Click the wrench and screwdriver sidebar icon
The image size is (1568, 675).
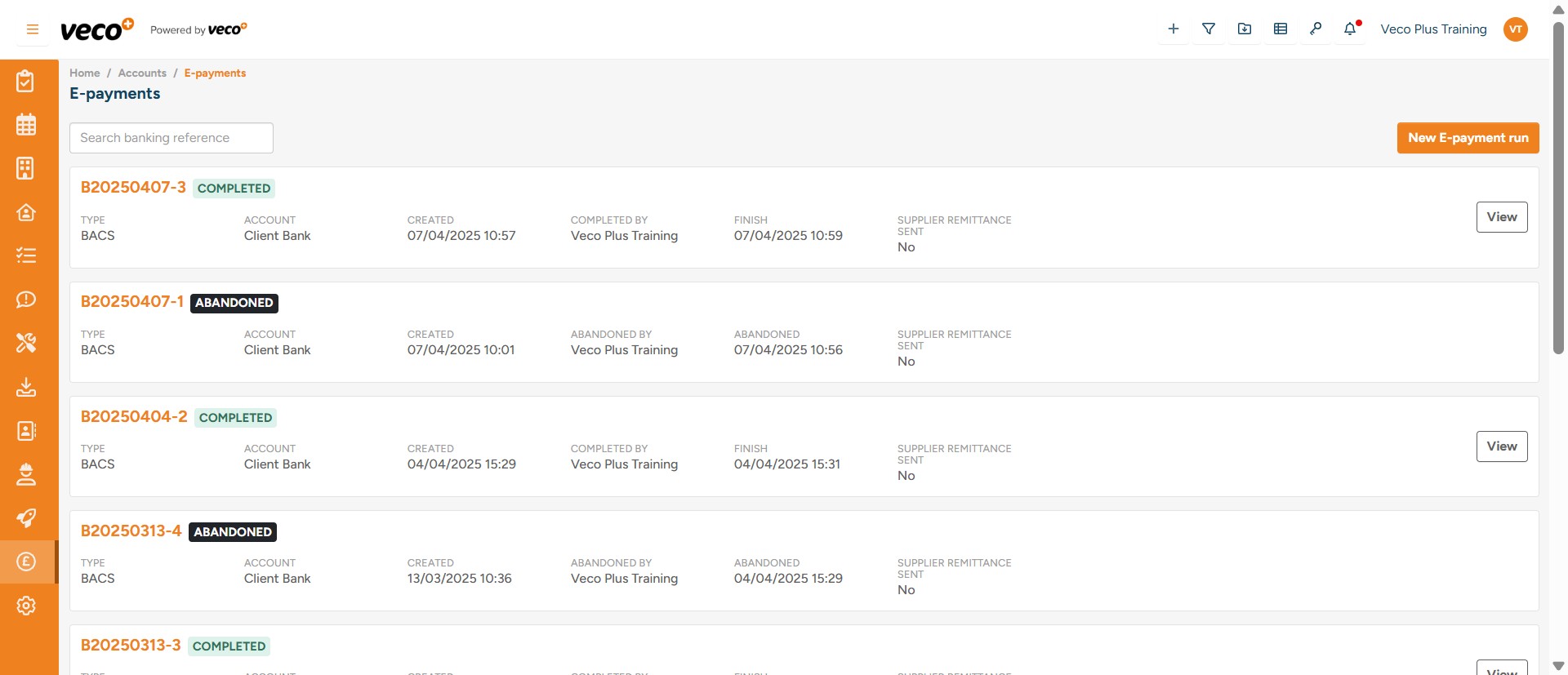click(x=26, y=343)
